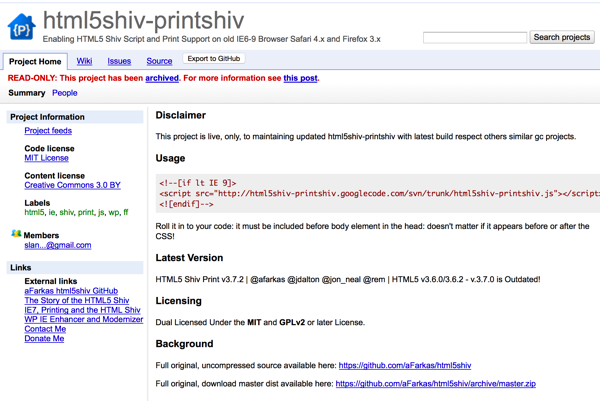
Task: Click the Export to GitHub button
Action: click(214, 59)
